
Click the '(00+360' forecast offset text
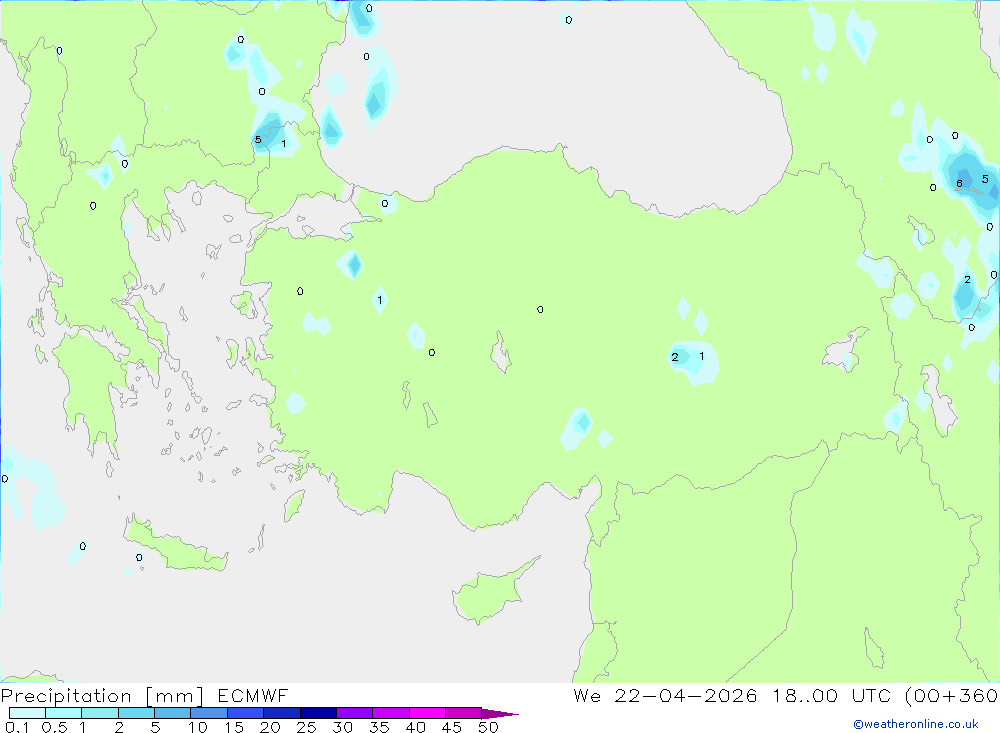pos(952,696)
